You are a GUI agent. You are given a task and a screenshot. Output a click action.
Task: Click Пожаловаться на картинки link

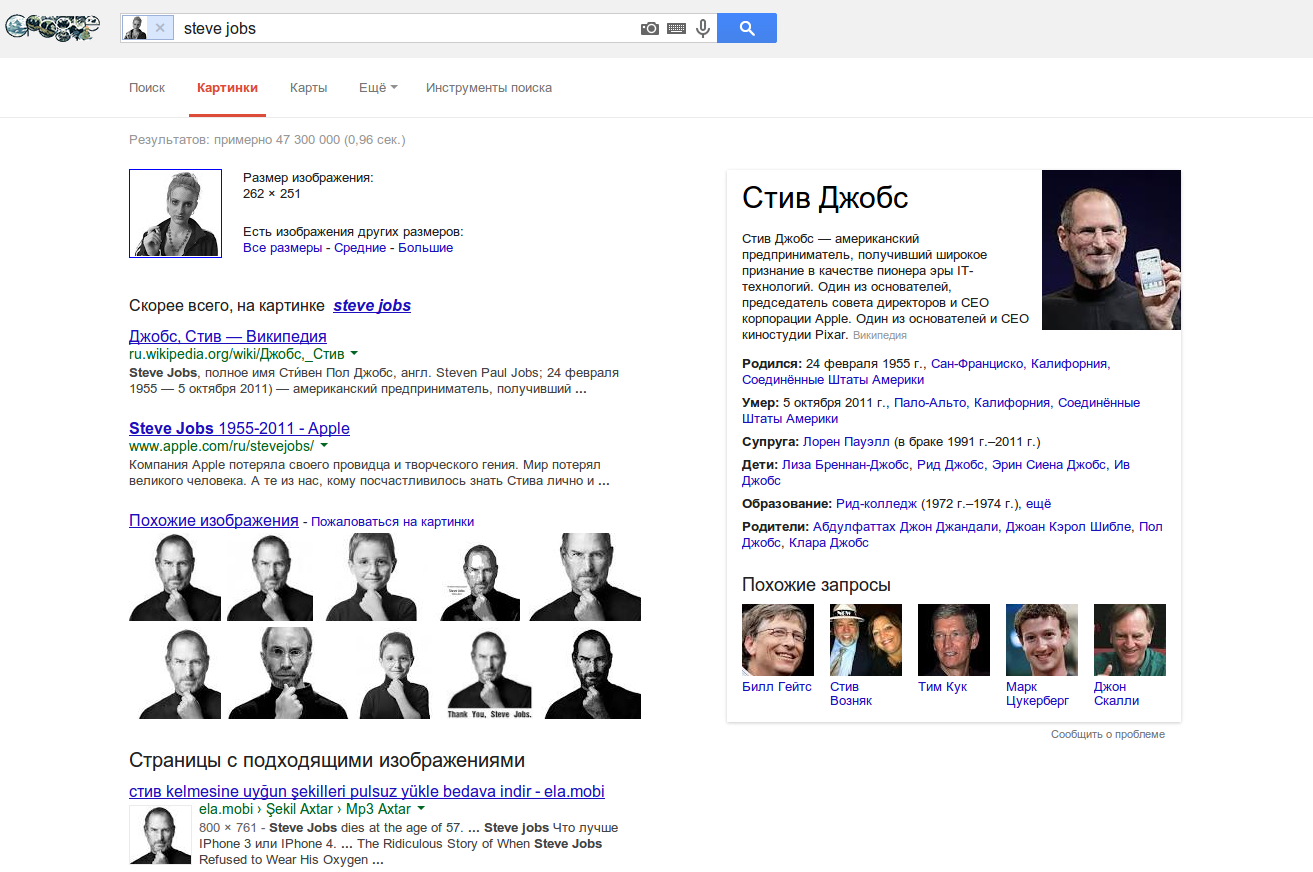click(x=392, y=522)
